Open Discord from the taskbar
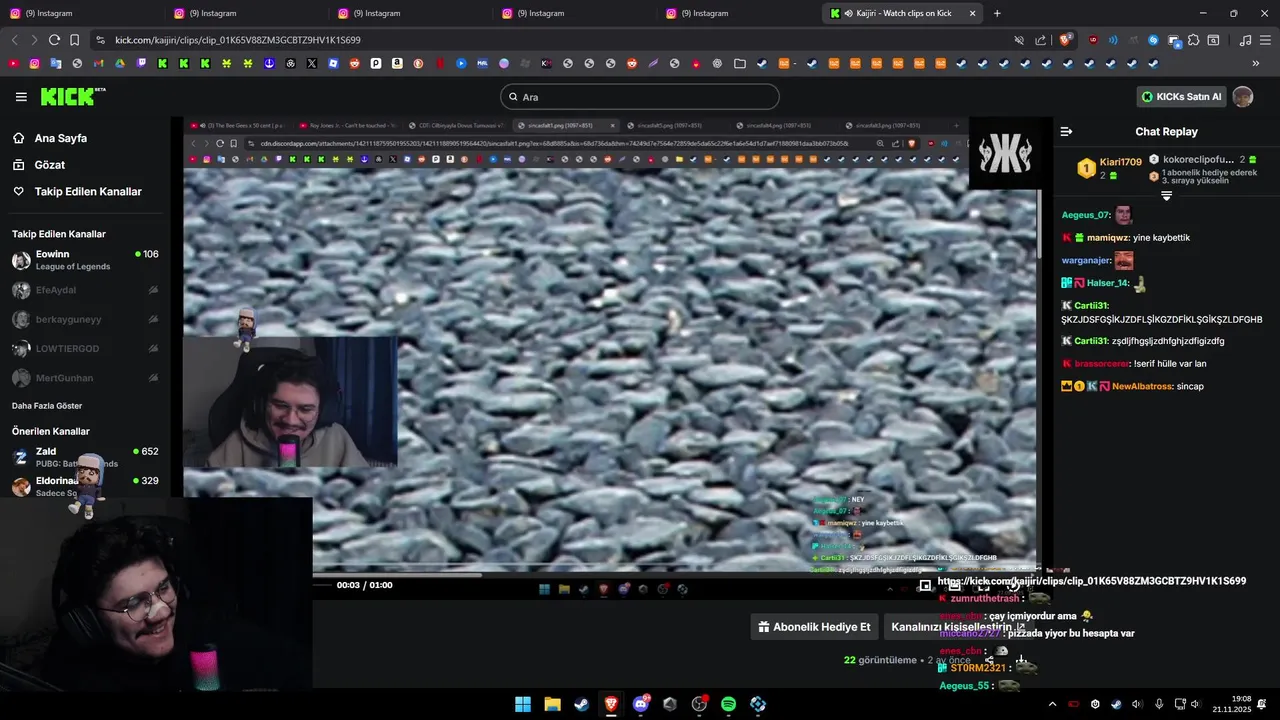 coord(641,704)
